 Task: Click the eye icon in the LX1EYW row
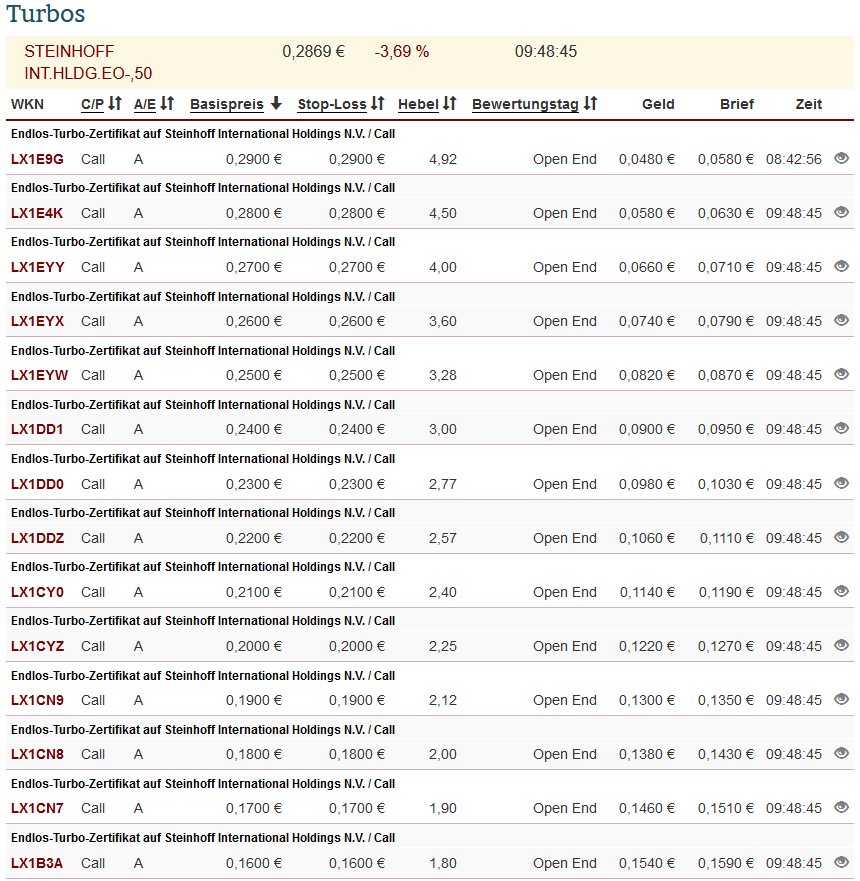pos(841,375)
